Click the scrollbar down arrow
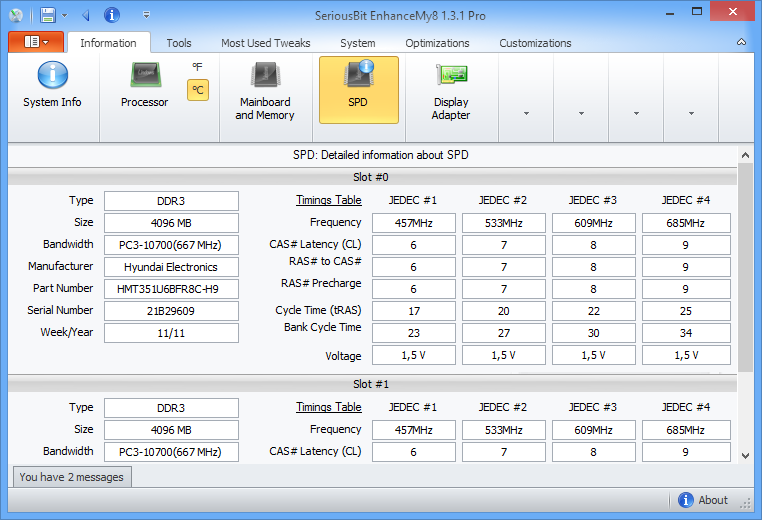The width and height of the screenshot is (762, 520). 745,456
